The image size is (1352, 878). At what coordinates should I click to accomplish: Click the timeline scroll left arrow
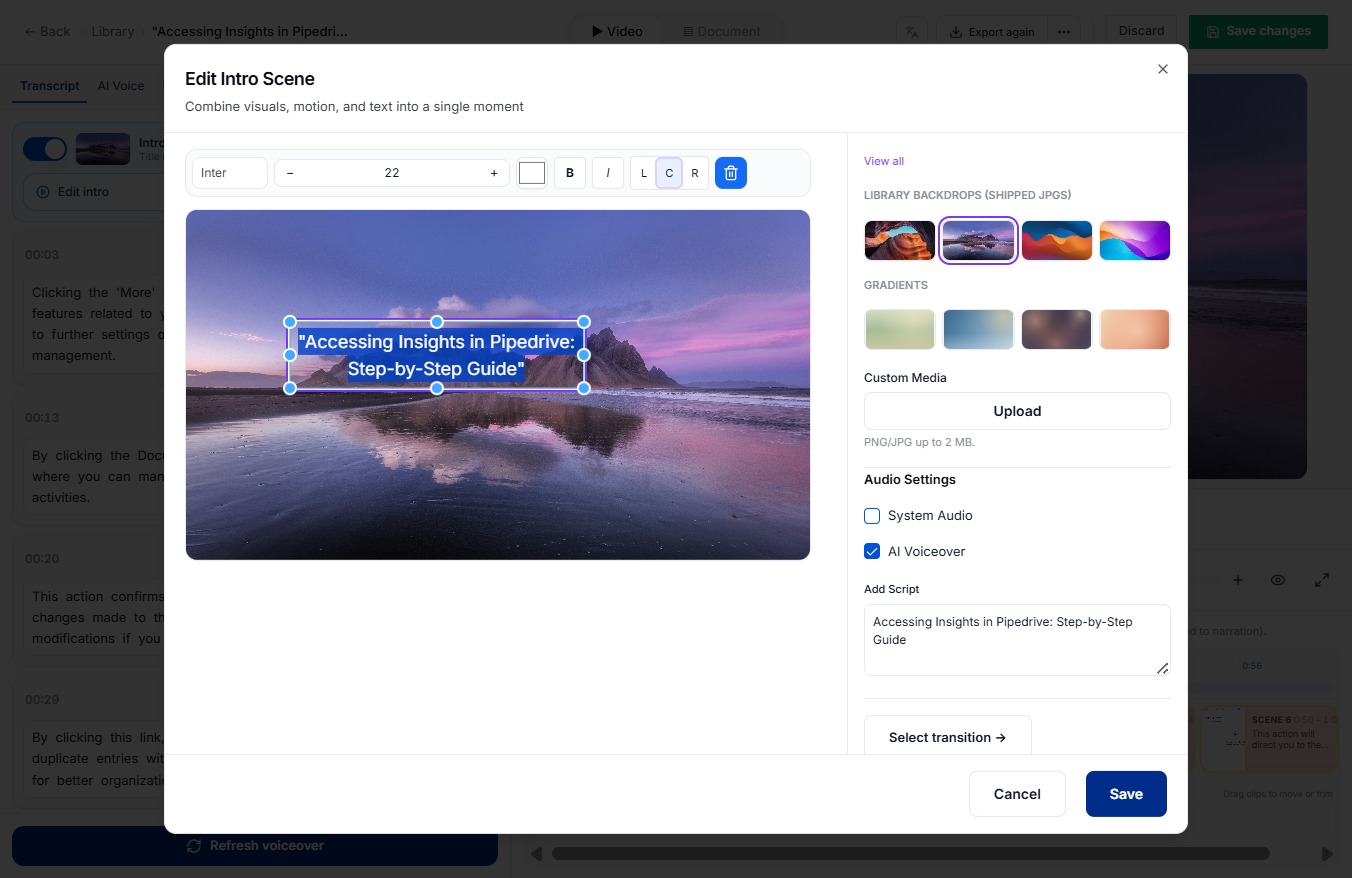[x=536, y=854]
